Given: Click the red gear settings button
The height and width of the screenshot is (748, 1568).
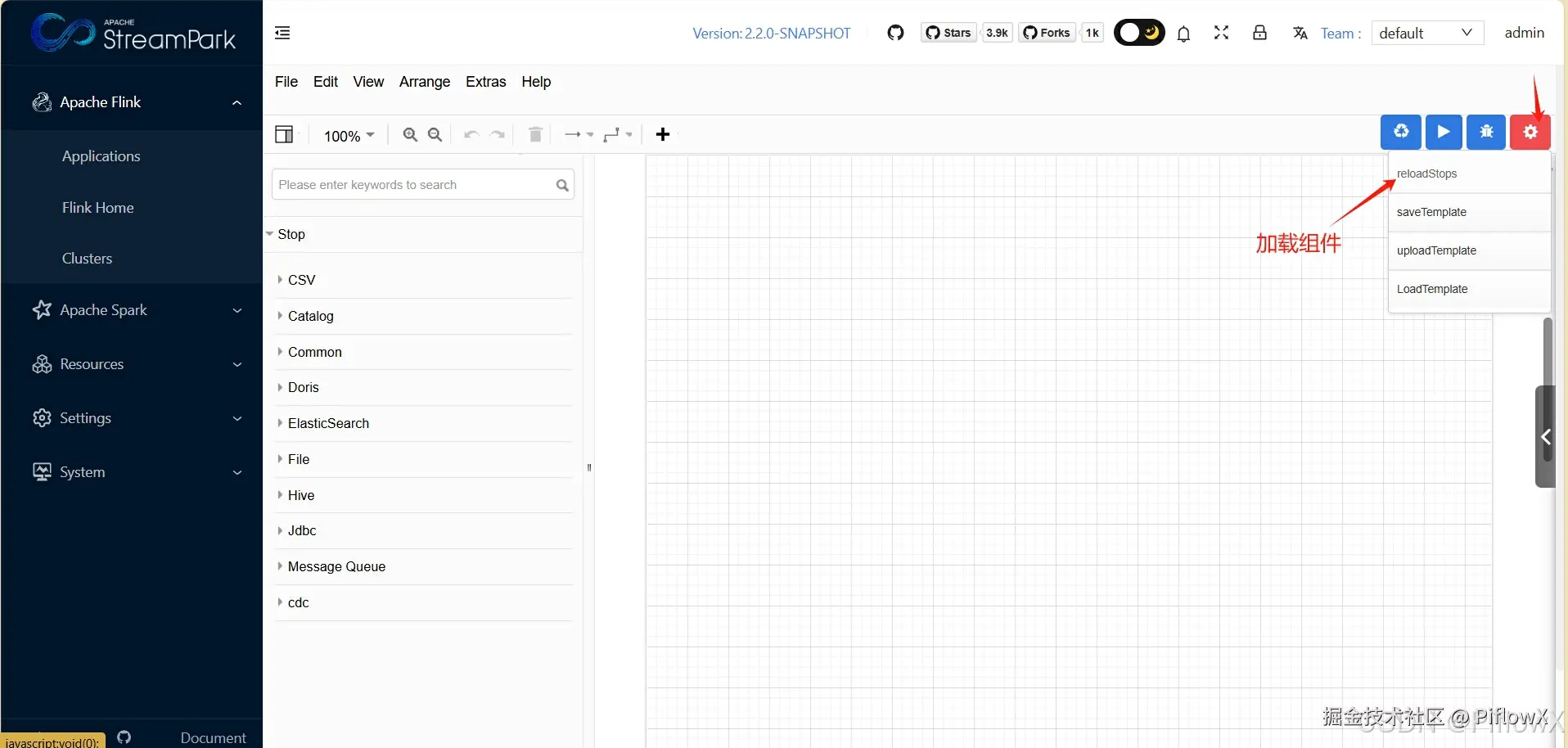Looking at the screenshot, I should (1530, 132).
